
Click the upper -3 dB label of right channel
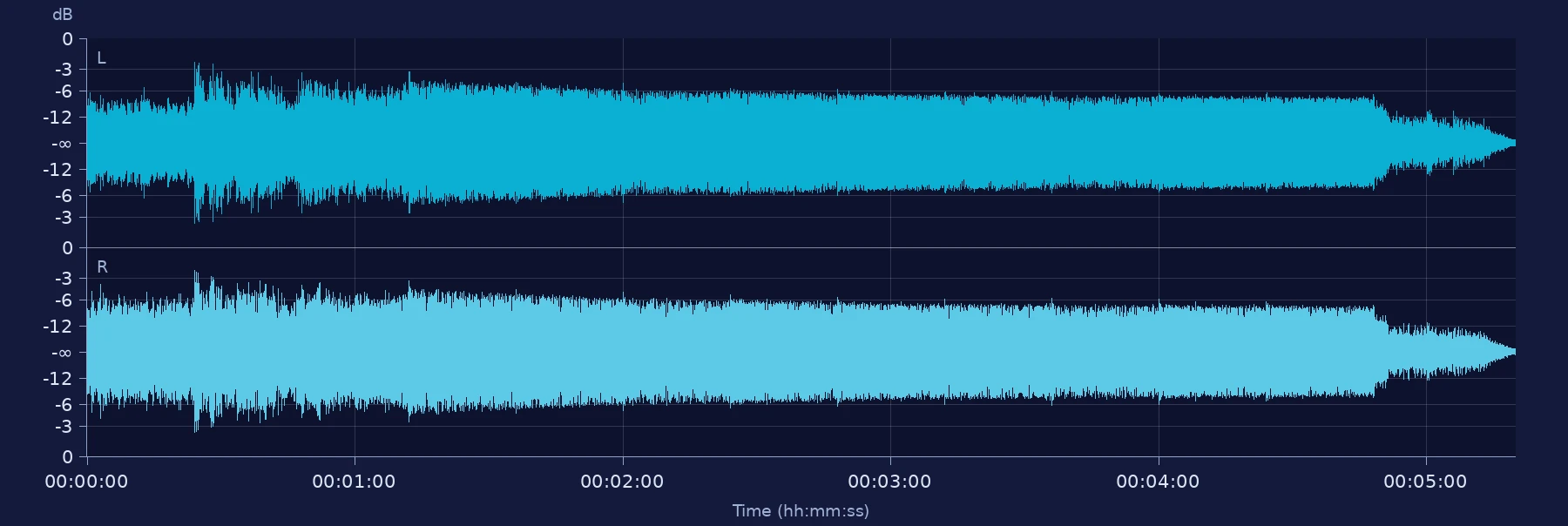click(64, 279)
